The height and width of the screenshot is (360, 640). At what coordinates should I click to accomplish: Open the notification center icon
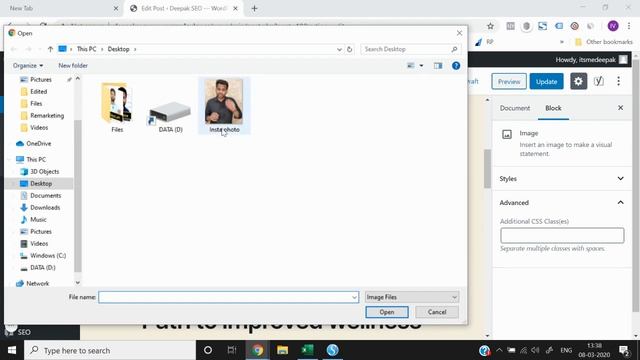point(624,350)
